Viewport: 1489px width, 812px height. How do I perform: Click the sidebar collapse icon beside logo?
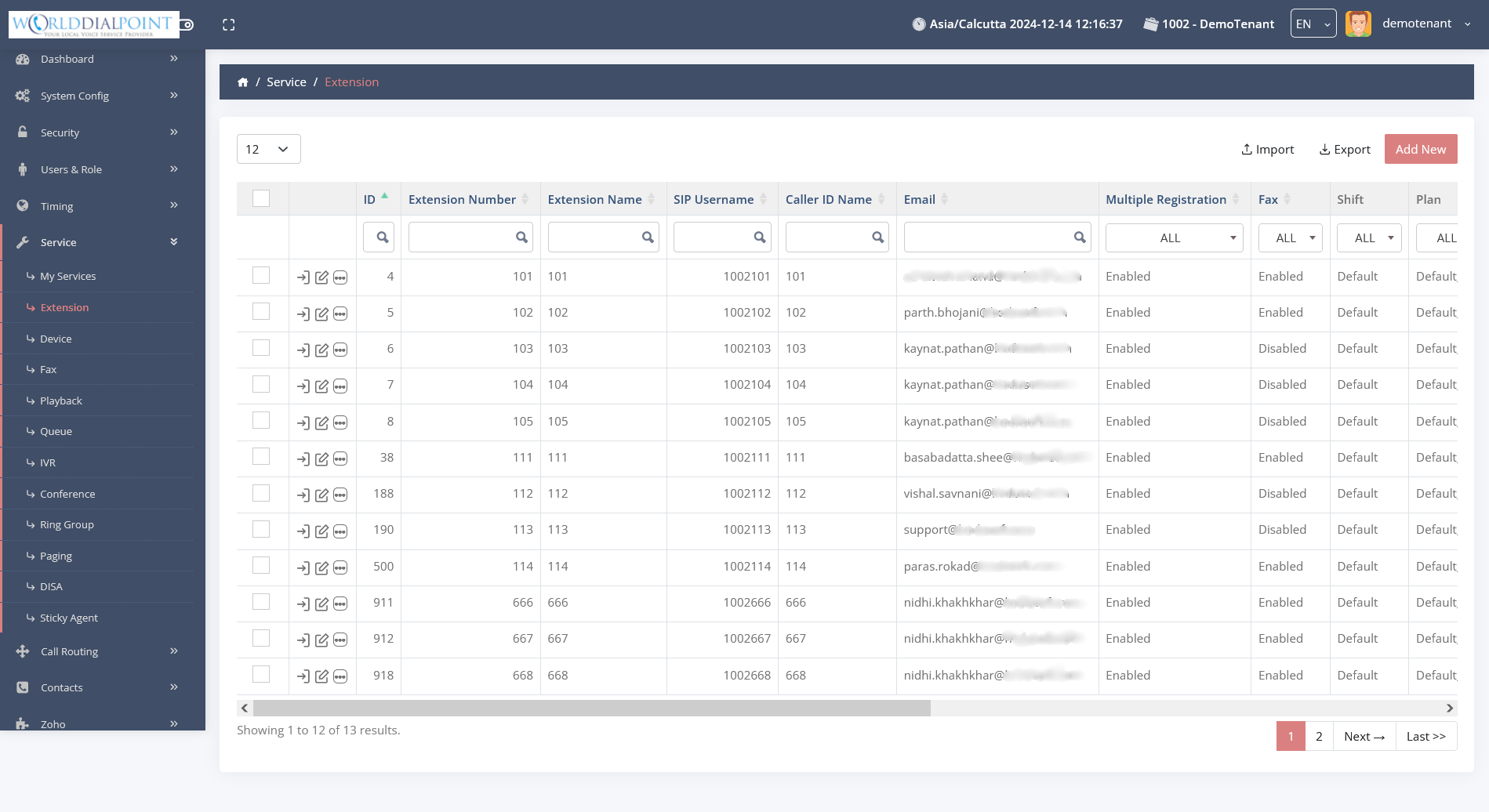(187, 25)
